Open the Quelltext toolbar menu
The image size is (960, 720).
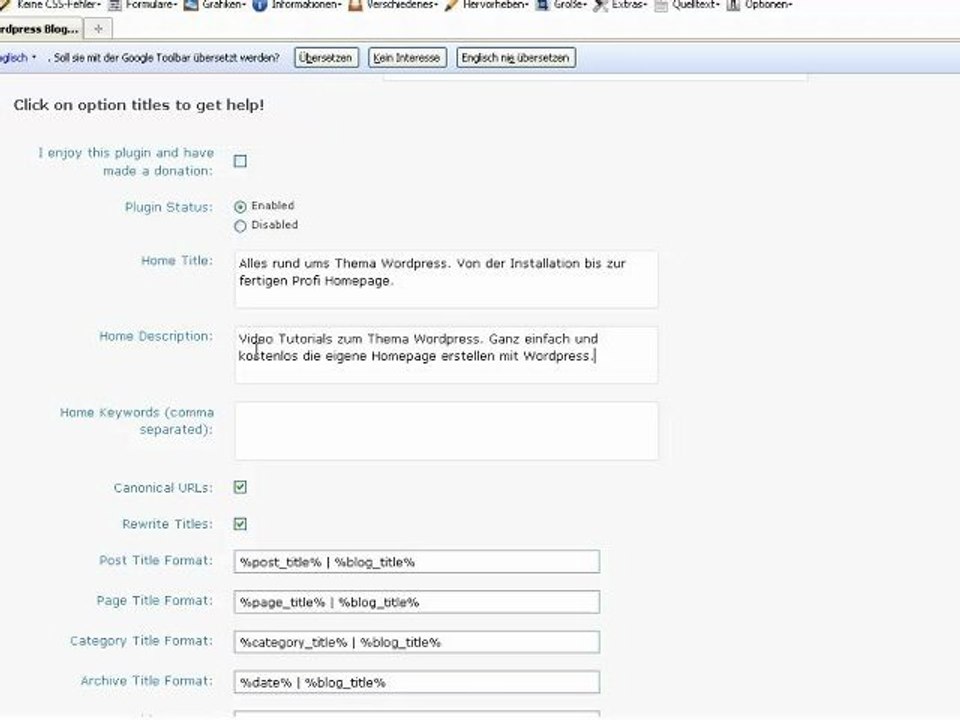(x=688, y=5)
